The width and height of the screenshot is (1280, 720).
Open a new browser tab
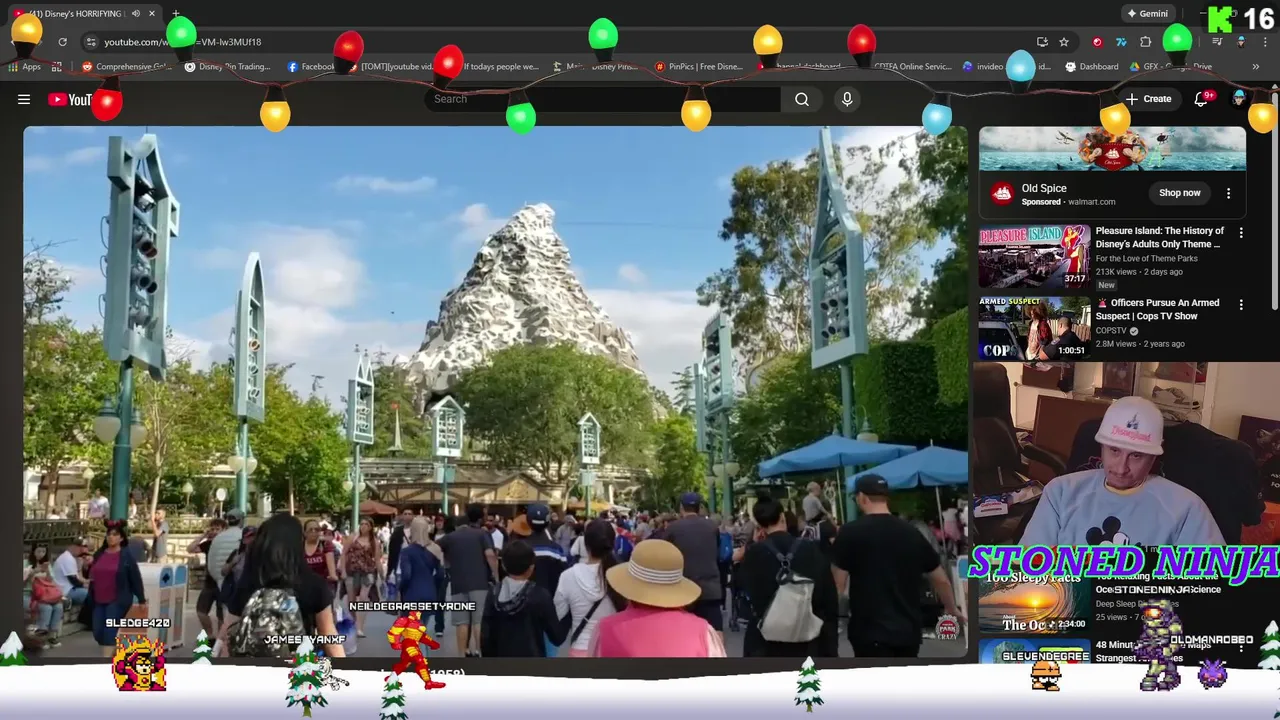point(176,14)
